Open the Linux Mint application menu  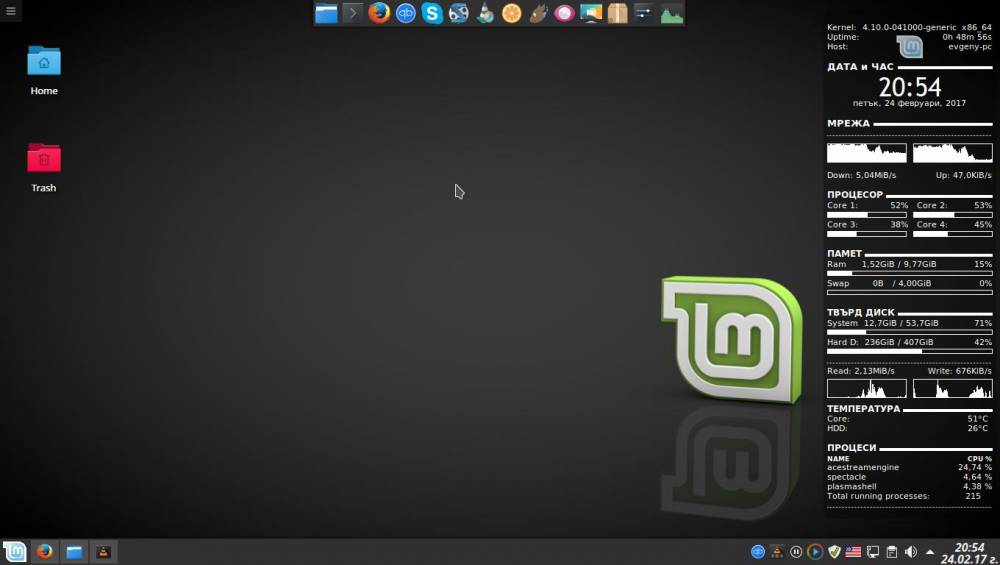pyautogui.click(x=15, y=552)
